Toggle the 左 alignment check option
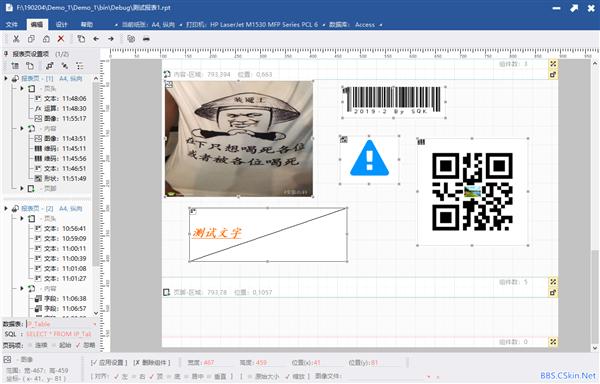The image size is (600, 384). pos(122,376)
